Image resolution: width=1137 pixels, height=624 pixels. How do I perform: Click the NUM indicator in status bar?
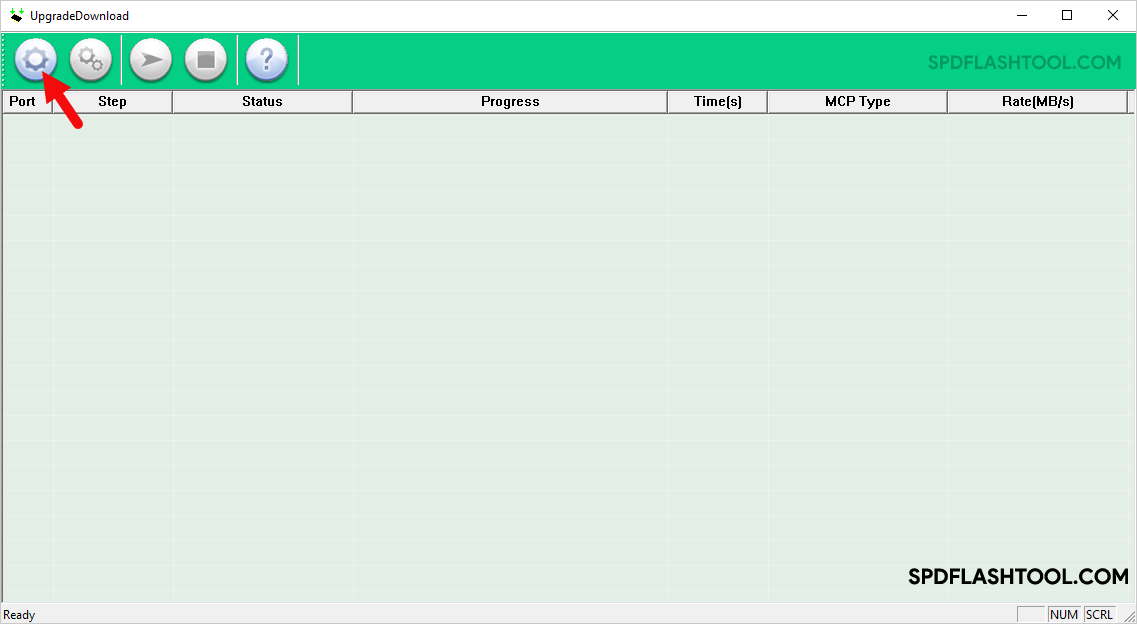[1064, 615]
